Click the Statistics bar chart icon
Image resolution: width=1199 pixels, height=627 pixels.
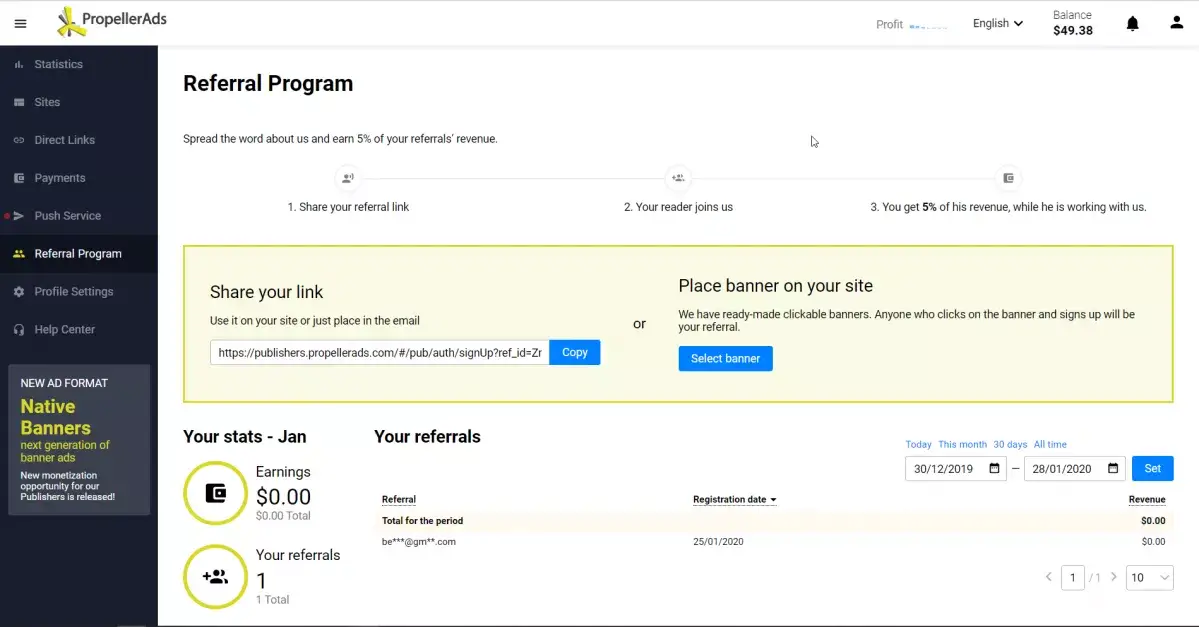point(19,64)
